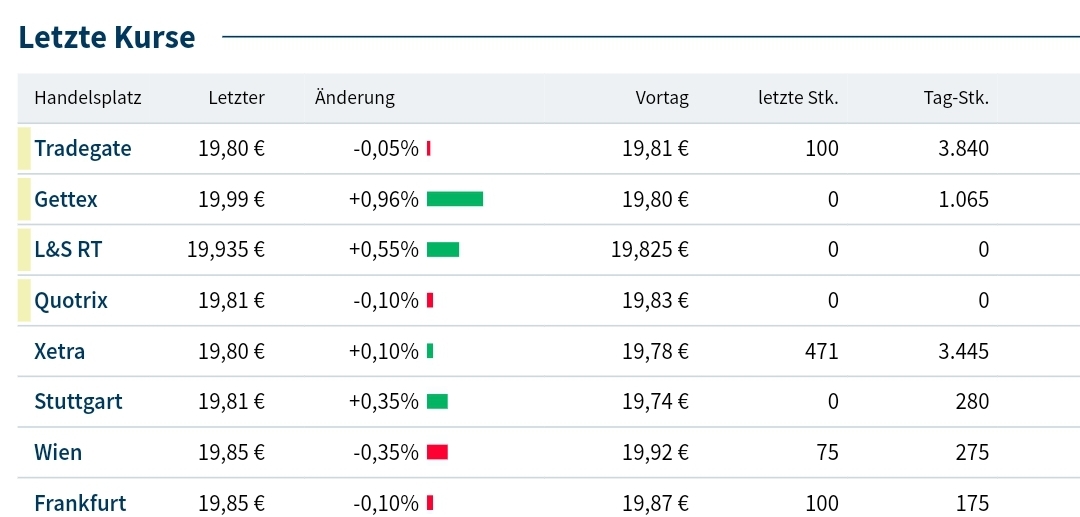Go to the Stuttgart exchange
Image resolution: width=1080 pixels, height=517 pixels.
click(78, 402)
